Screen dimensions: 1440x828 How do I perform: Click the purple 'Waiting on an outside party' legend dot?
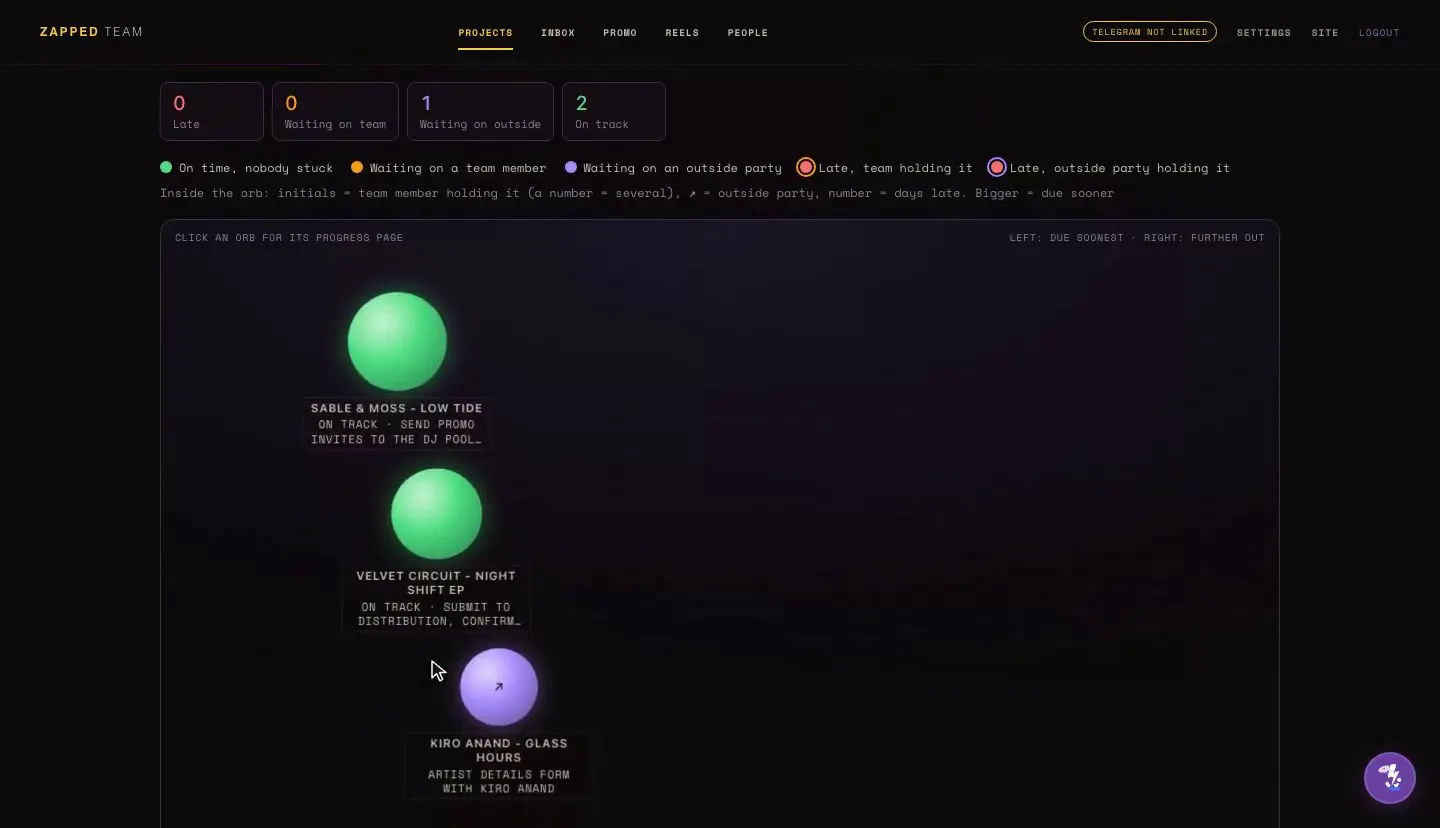571,167
